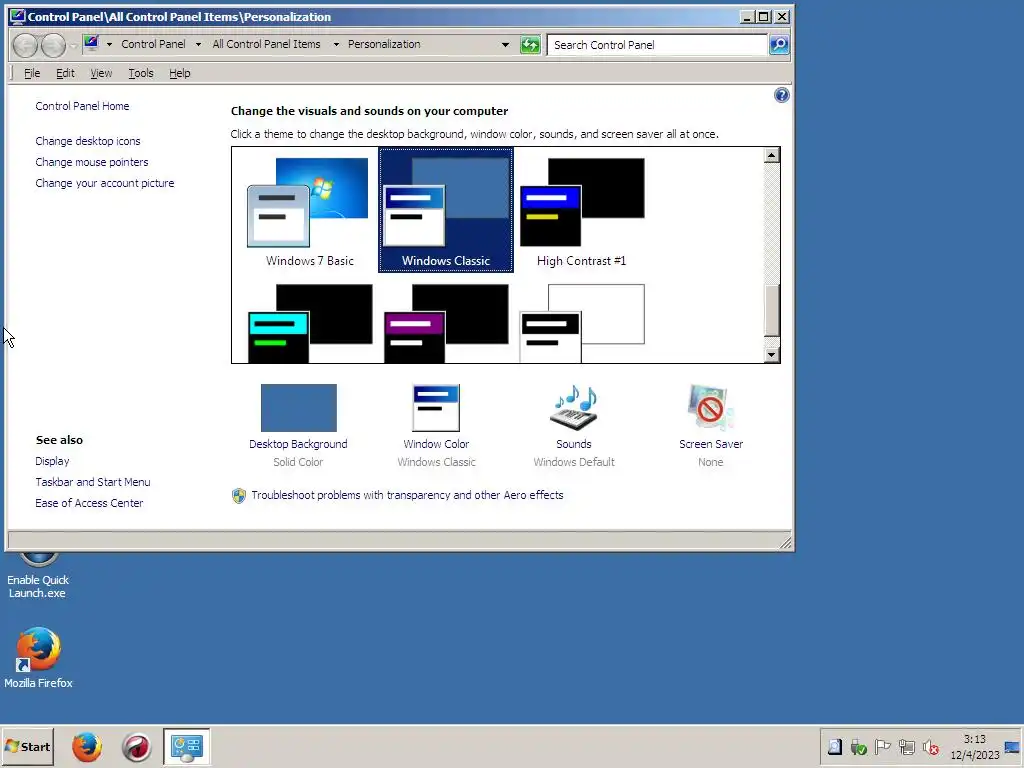Select the cyan and green contrast theme
This screenshot has width=1024, height=768.
coord(310,323)
